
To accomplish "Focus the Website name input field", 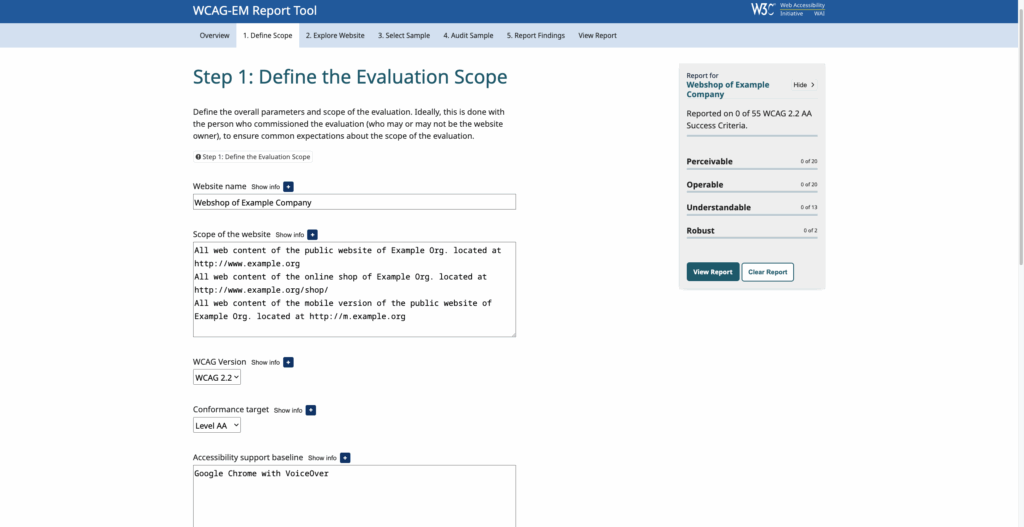I will (354, 202).
